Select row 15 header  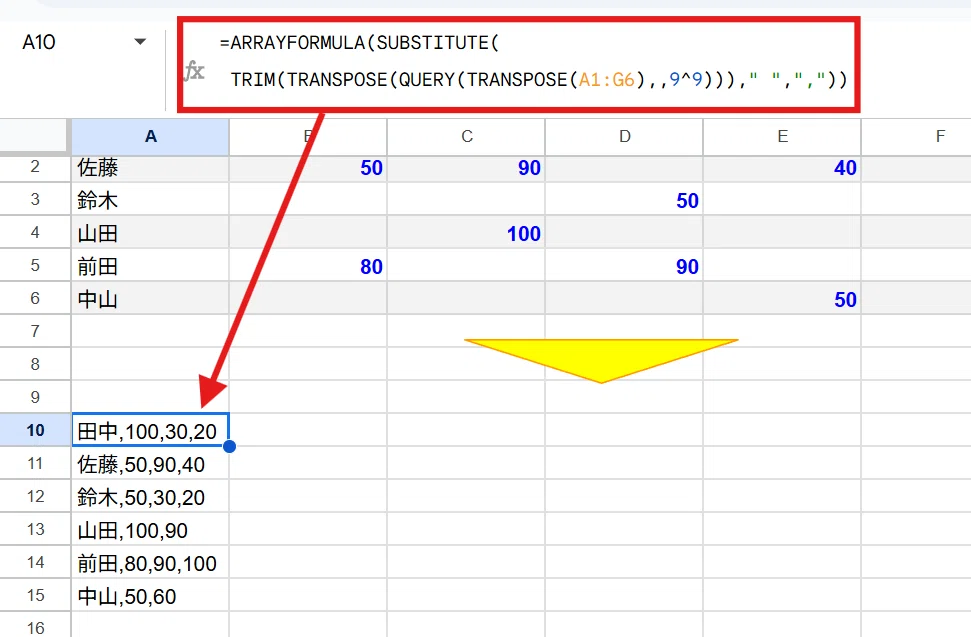pos(35,595)
